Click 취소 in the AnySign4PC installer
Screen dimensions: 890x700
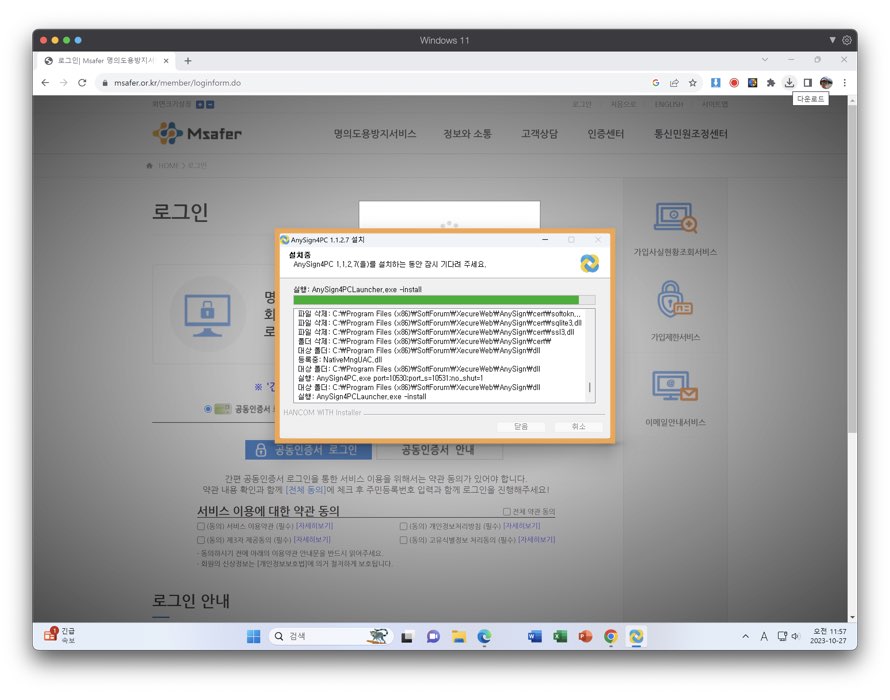tap(578, 426)
